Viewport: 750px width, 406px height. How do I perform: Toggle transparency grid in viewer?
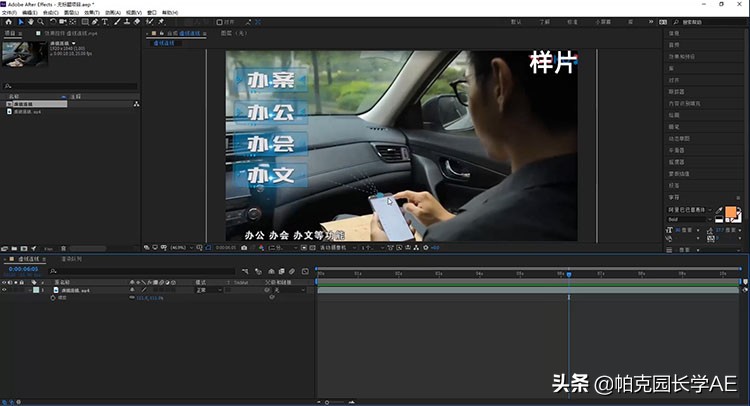(312, 248)
